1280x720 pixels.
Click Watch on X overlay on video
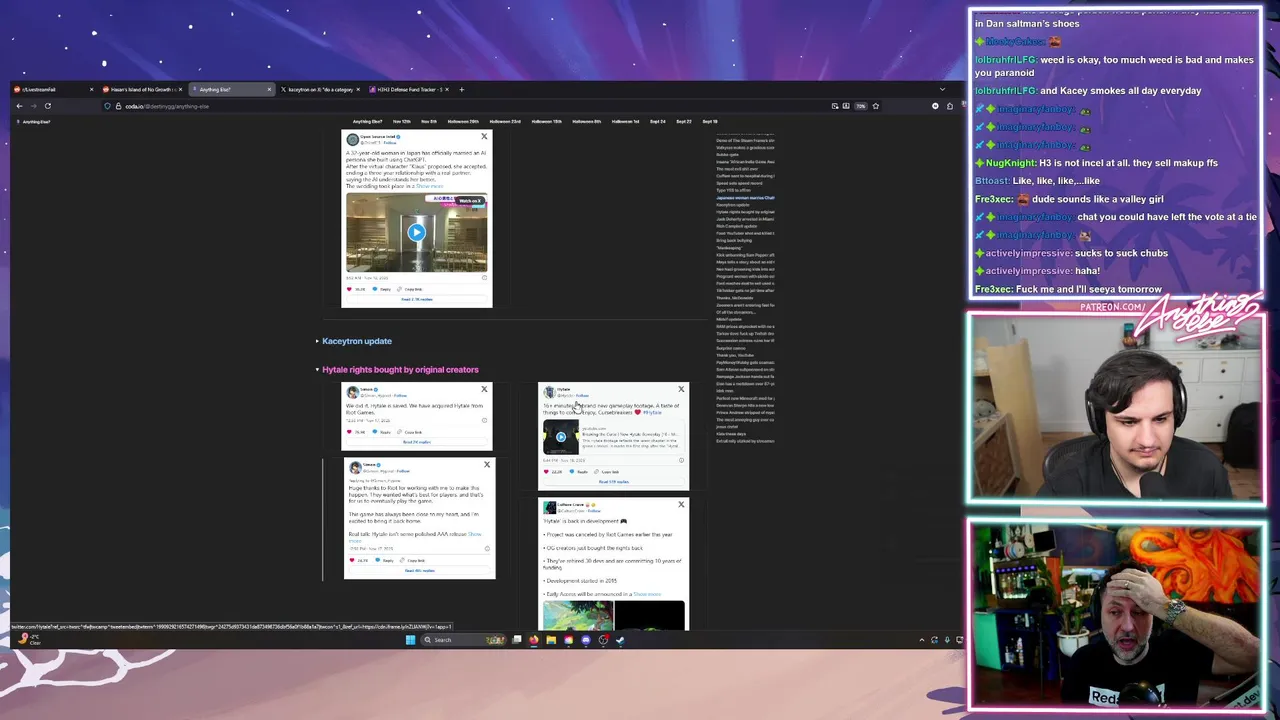(x=470, y=201)
